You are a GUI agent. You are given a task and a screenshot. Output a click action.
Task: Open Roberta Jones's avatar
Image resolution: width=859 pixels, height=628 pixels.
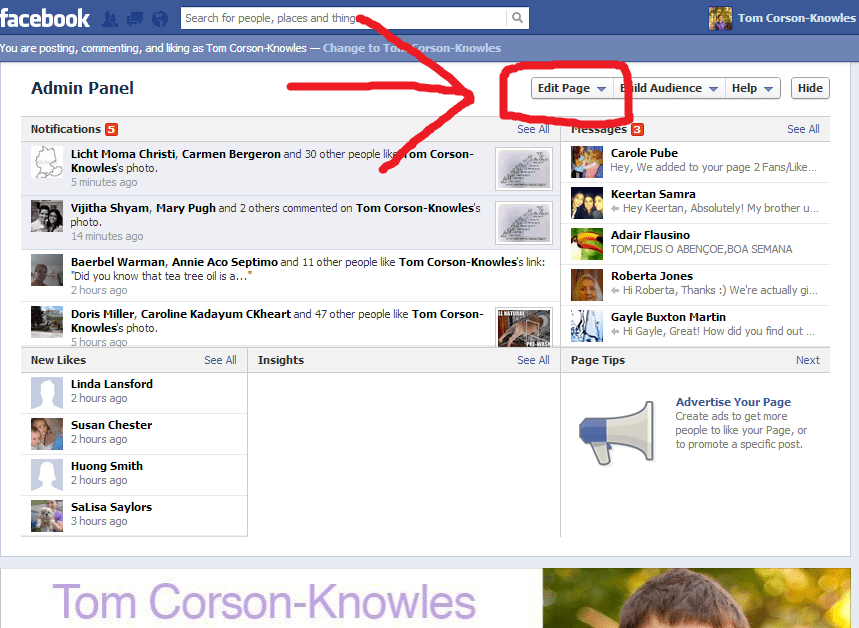pos(587,285)
